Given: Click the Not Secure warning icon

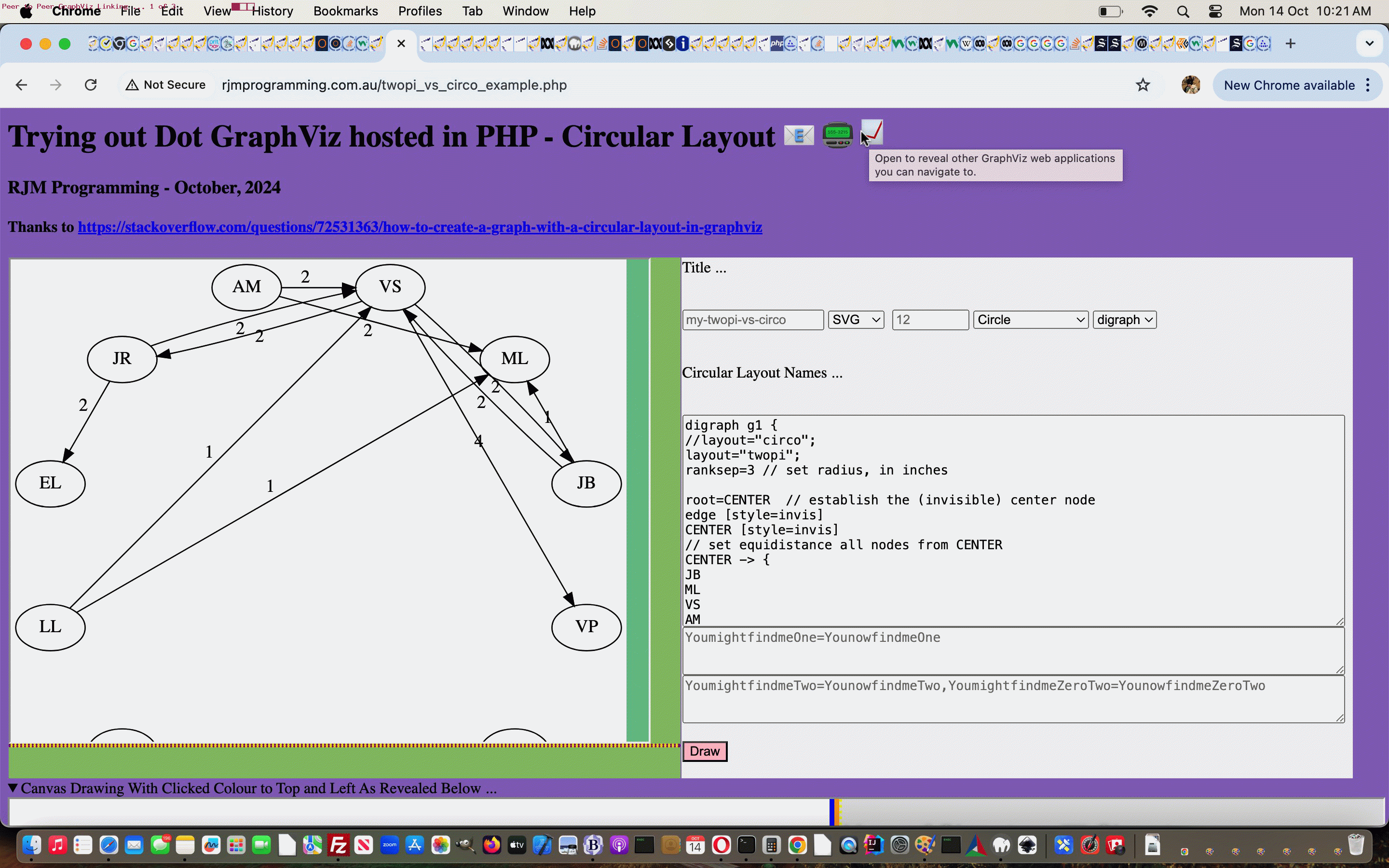Looking at the screenshot, I should pos(132,85).
